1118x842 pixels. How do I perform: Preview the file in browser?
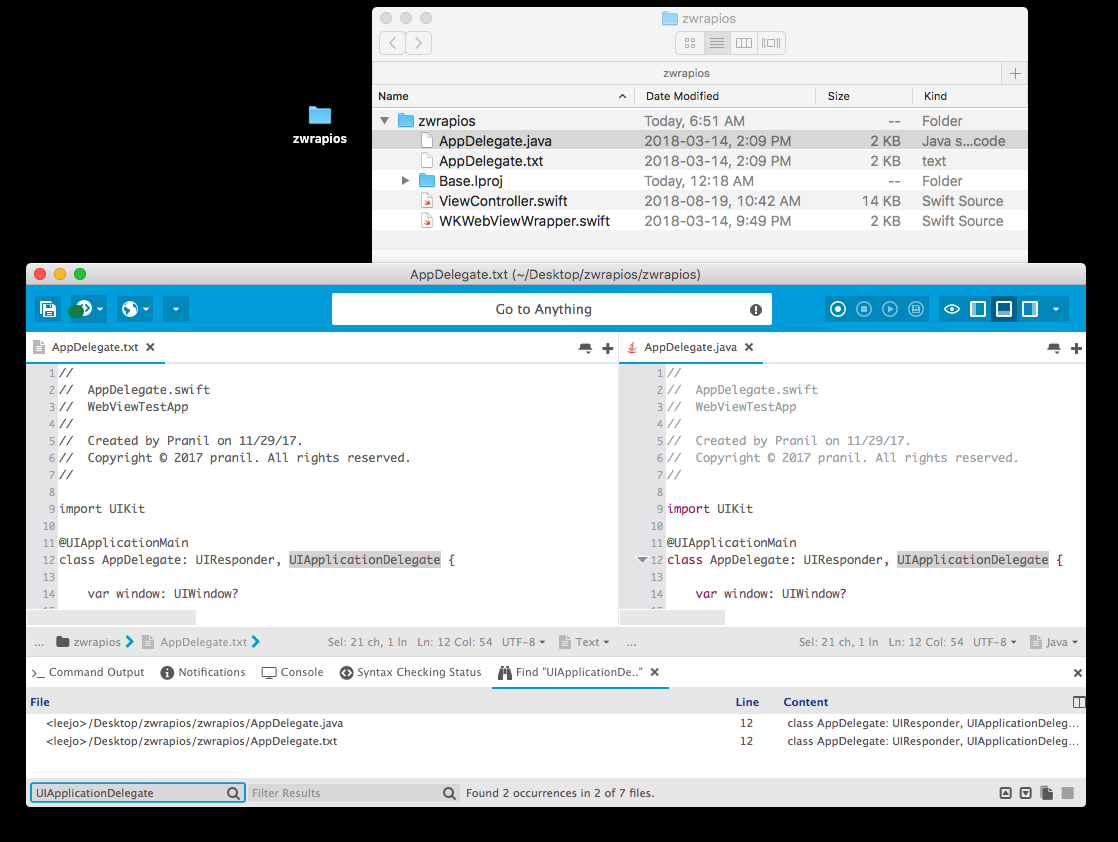130,309
